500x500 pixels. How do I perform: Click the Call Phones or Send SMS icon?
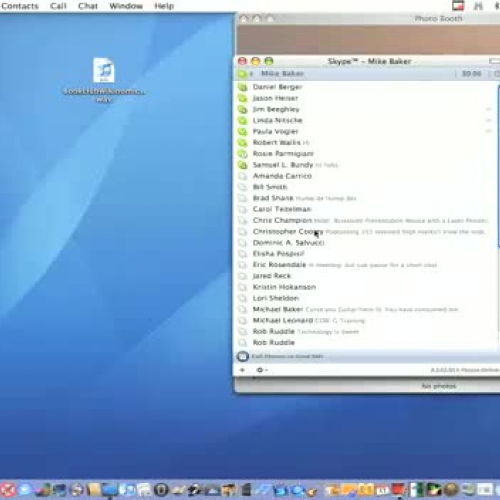point(243,356)
